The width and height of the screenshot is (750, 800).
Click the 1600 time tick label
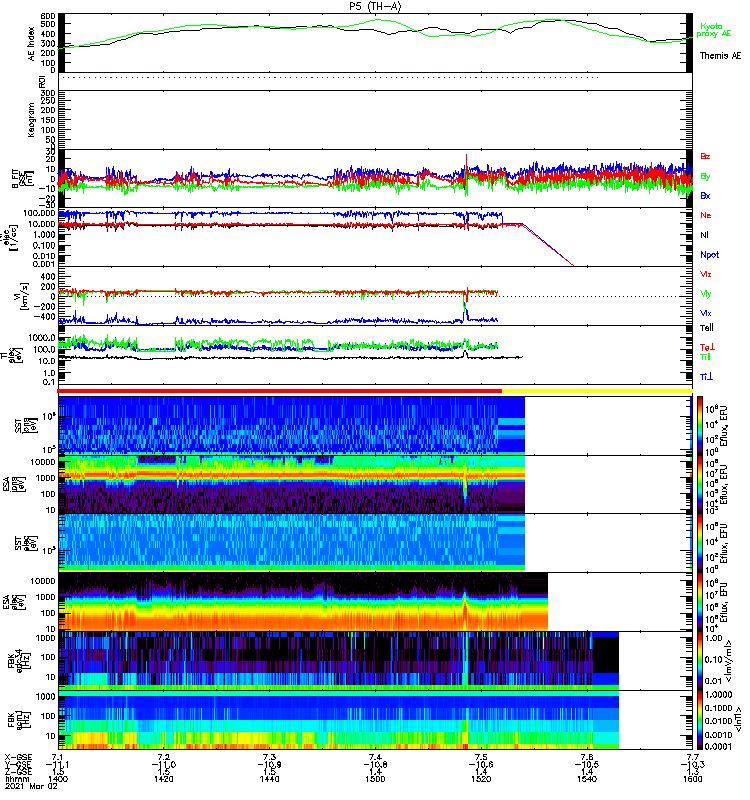point(692,779)
